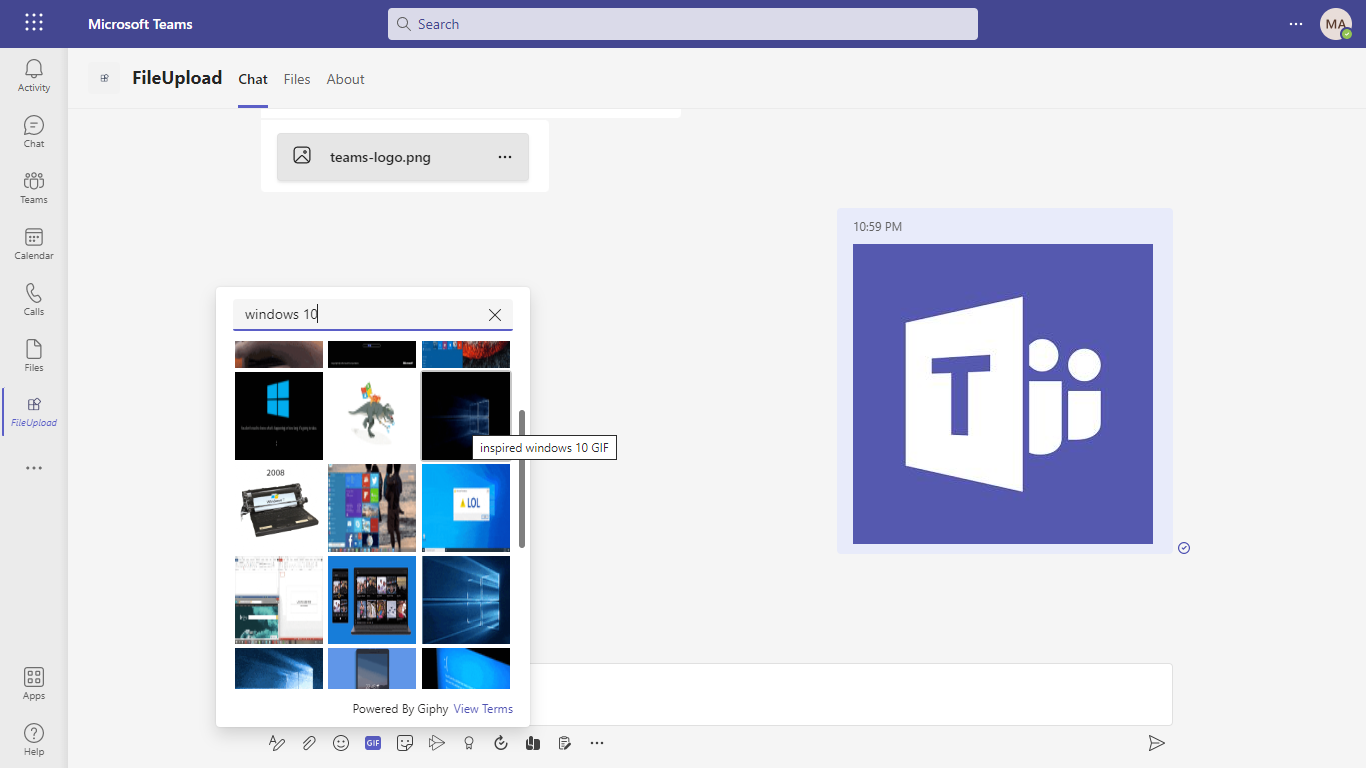Click the Powered By Giphy label
1366x768 pixels.
tap(400, 709)
